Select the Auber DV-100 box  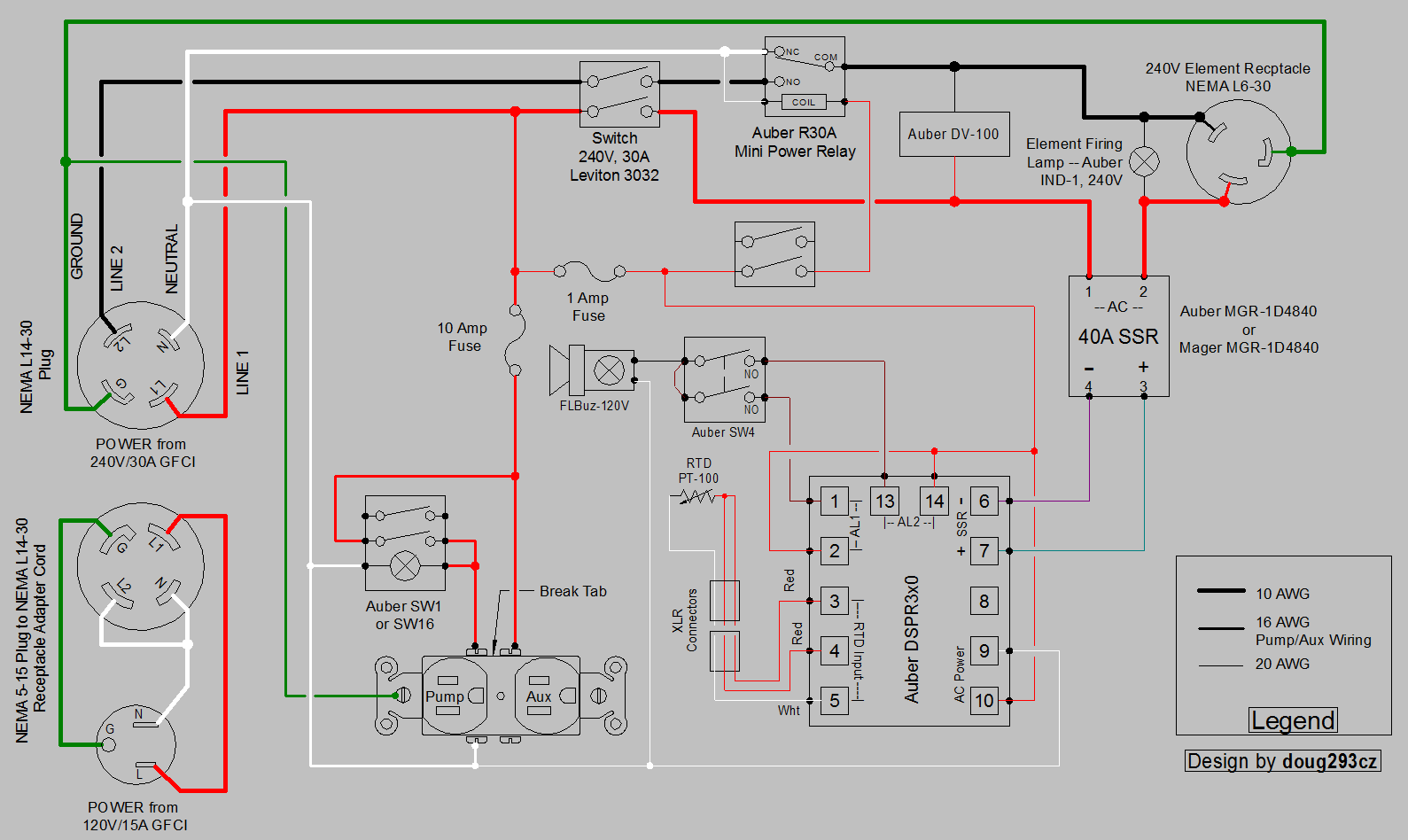coord(954,134)
